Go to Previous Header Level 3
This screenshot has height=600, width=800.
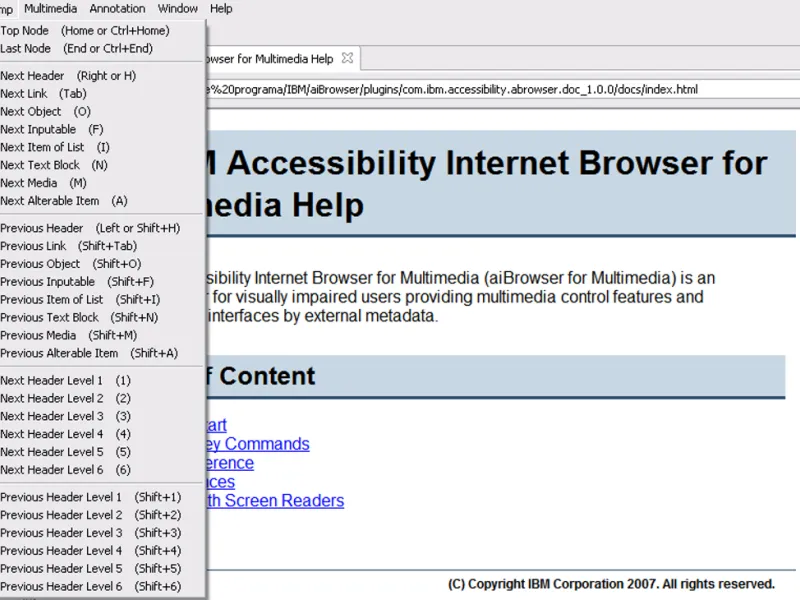click(102, 533)
